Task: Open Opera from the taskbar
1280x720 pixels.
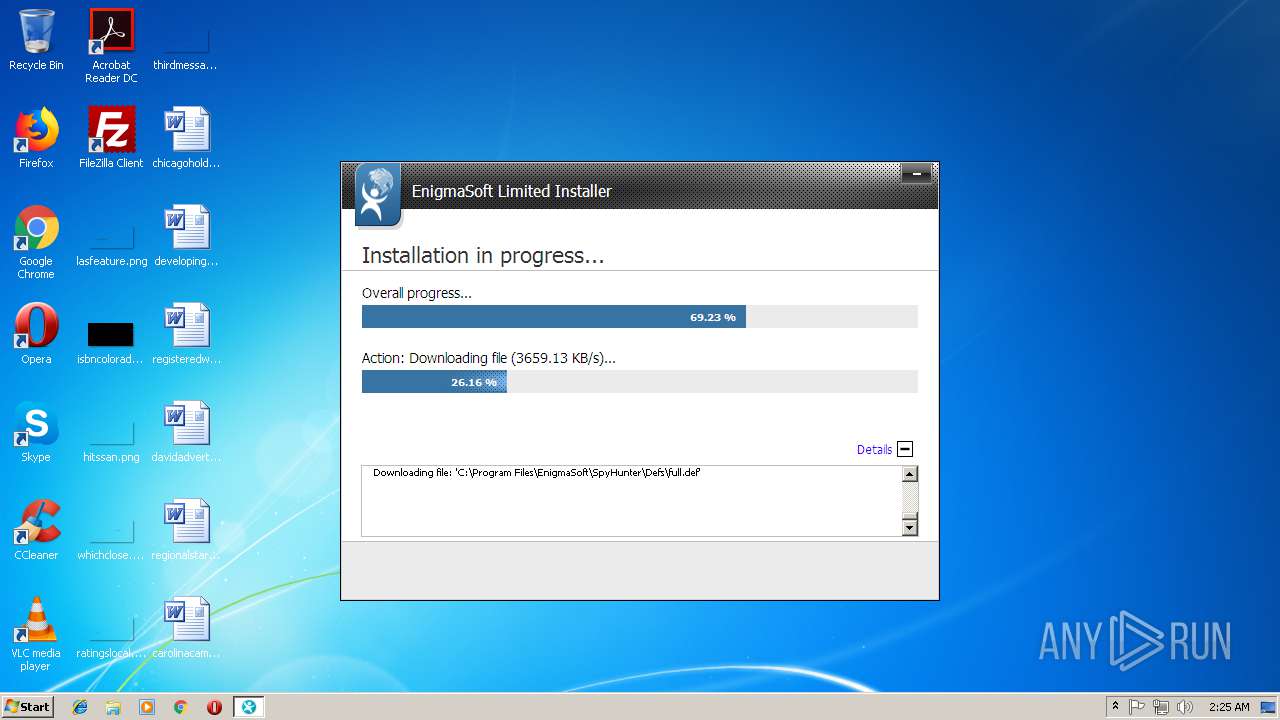Action: [x=214, y=707]
